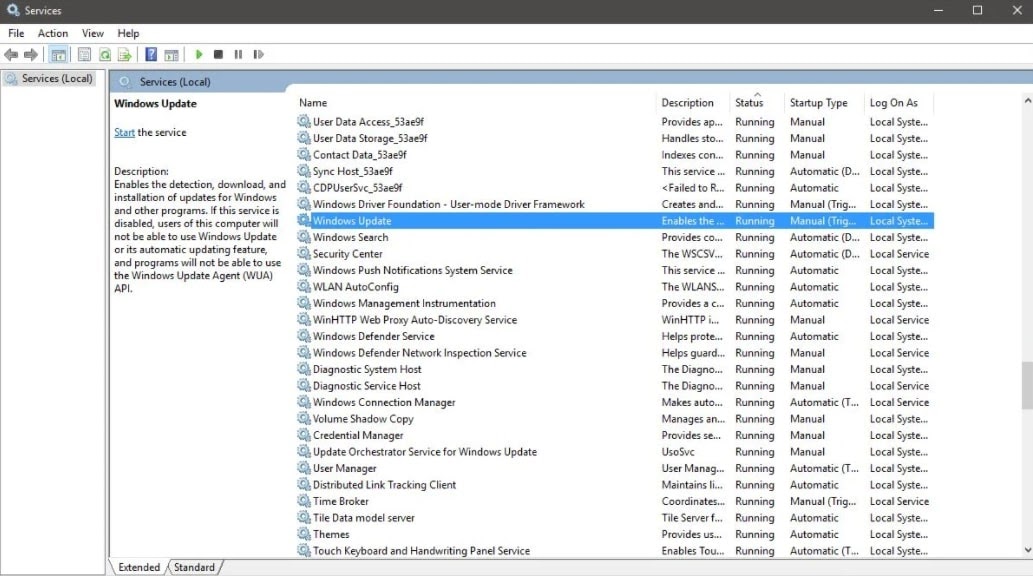Viewport: 1033px width, 576px height.
Task: Open the Help menu
Action: tap(128, 33)
